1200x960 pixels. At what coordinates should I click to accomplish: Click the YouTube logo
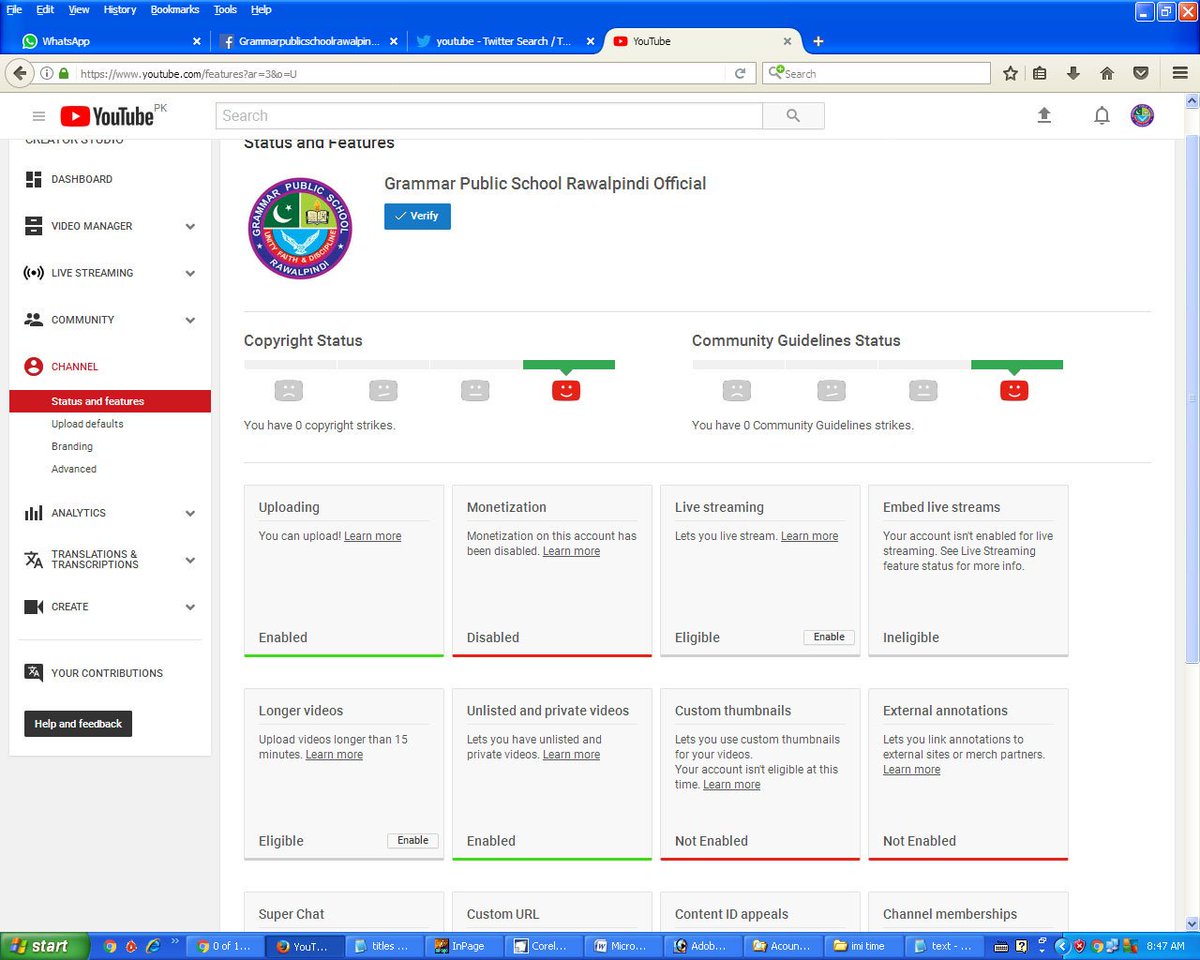point(107,116)
